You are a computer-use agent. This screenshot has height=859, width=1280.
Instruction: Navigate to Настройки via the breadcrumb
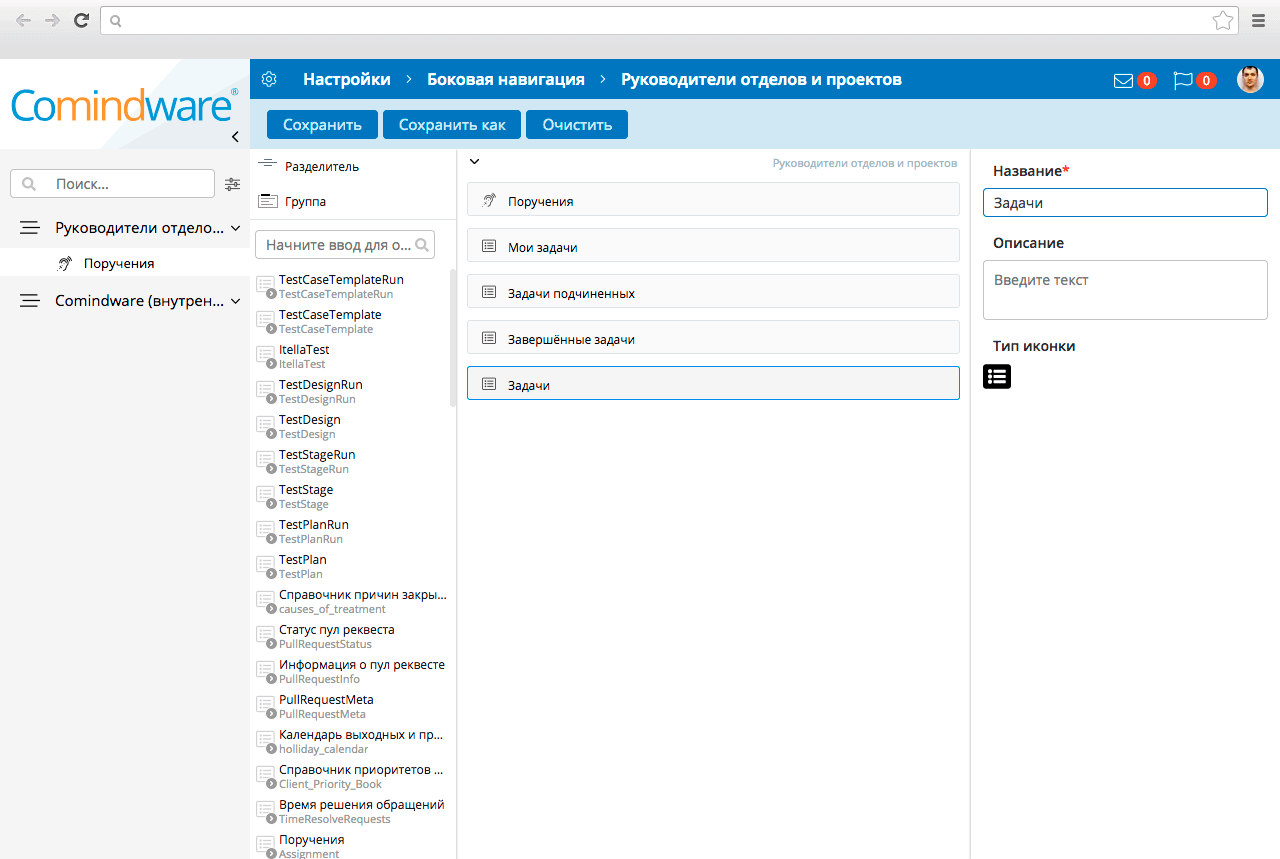(x=346, y=78)
